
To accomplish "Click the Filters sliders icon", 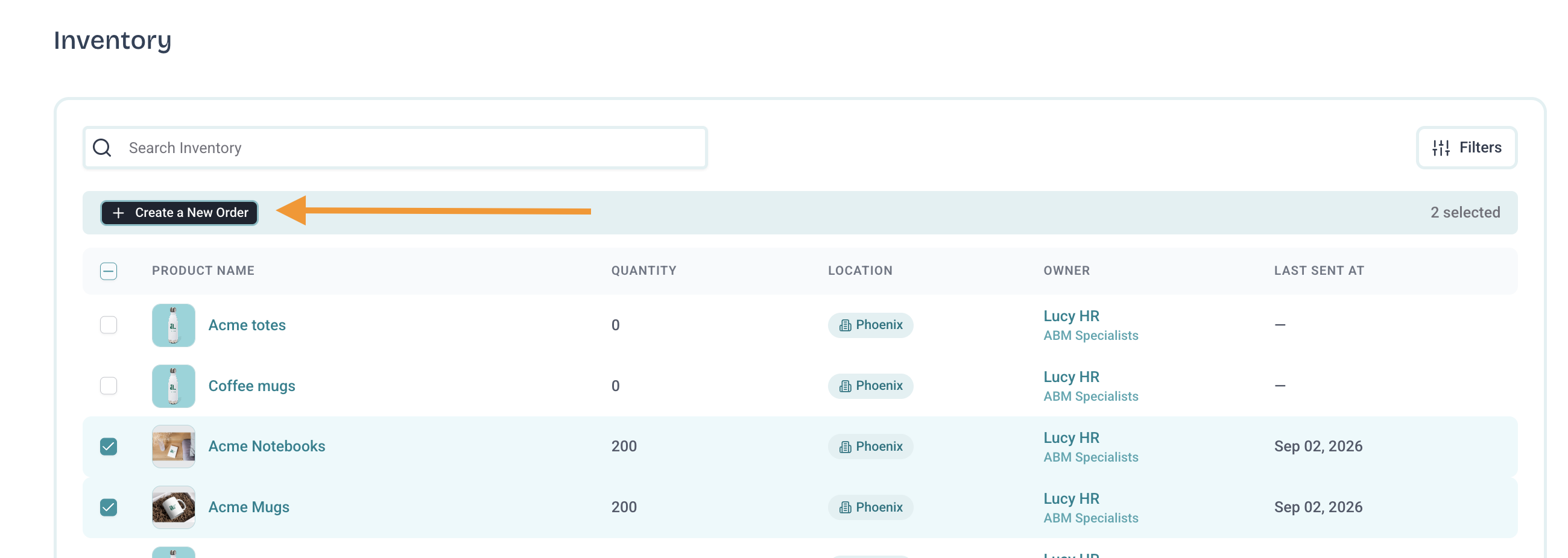I will (x=1441, y=148).
